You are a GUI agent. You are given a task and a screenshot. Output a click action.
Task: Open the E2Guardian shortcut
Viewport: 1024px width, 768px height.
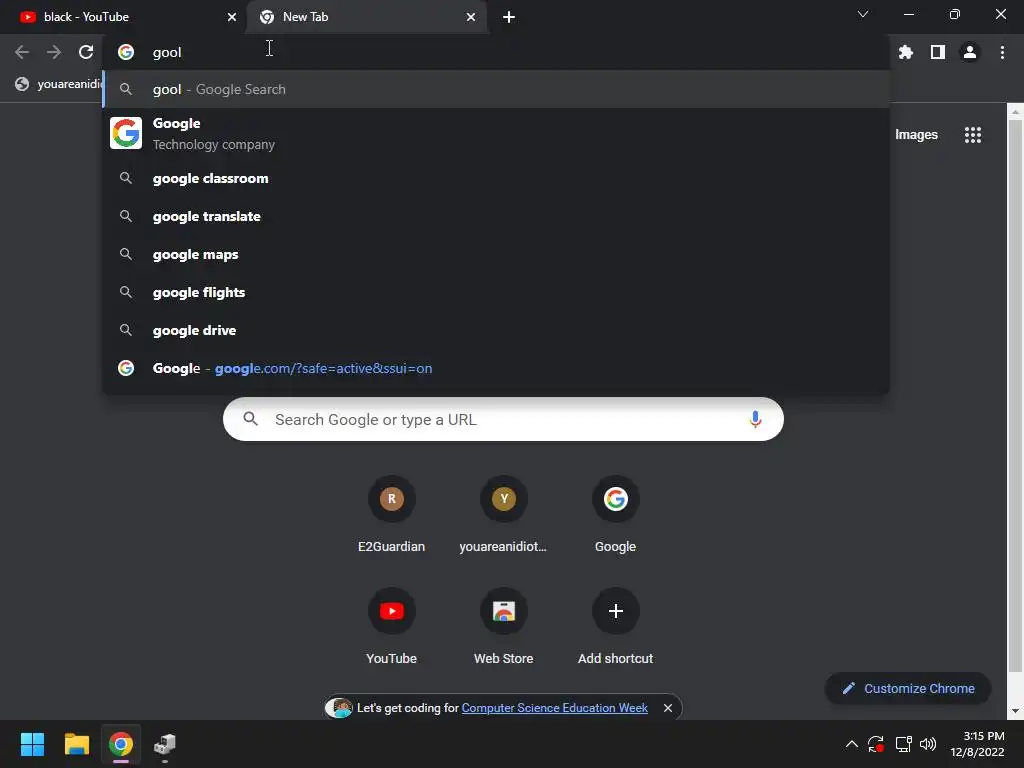[x=392, y=517]
